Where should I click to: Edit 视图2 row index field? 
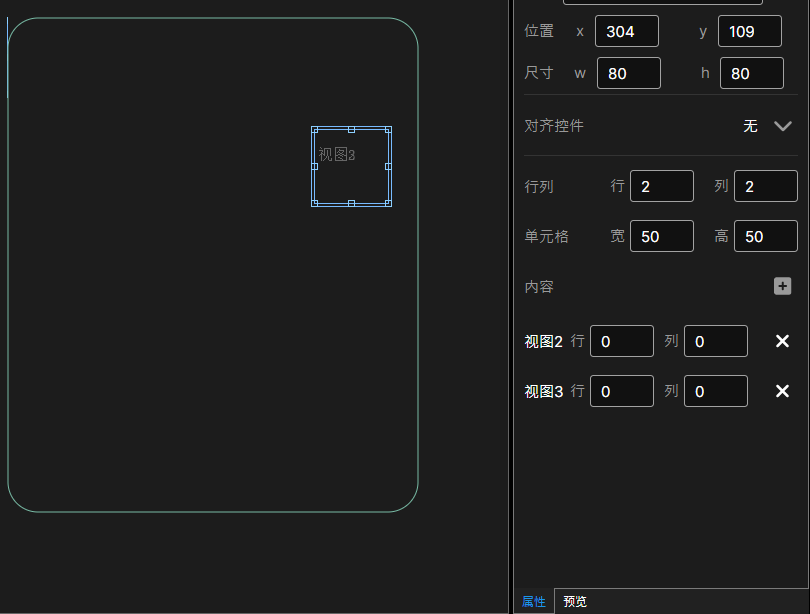pos(622,341)
